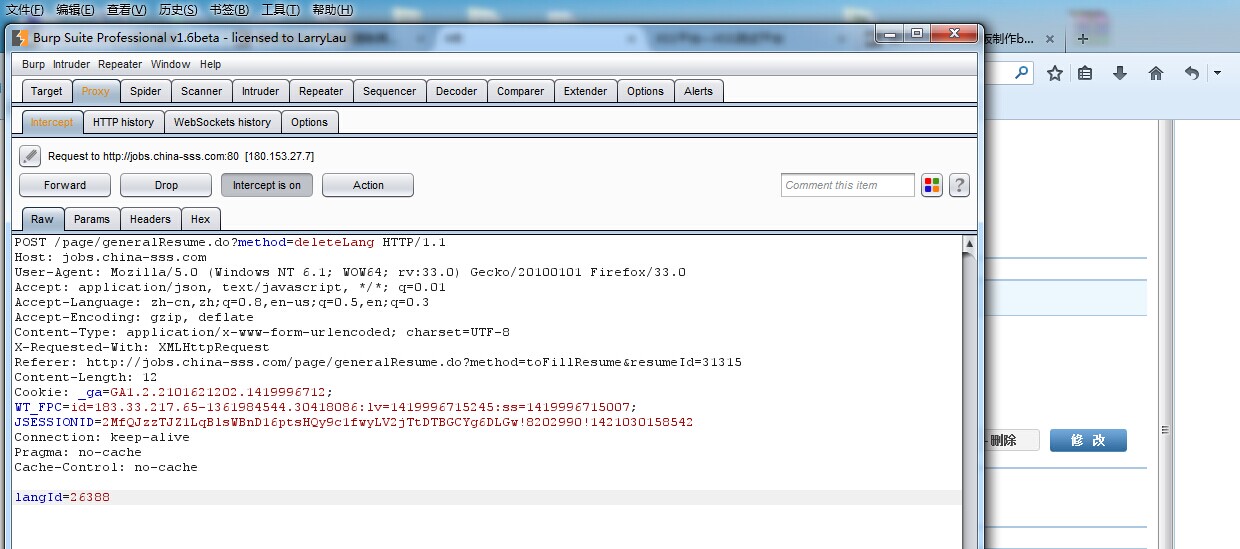The width and height of the screenshot is (1240, 549).
Task: Click the Comment this item field
Action: point(848,185)
